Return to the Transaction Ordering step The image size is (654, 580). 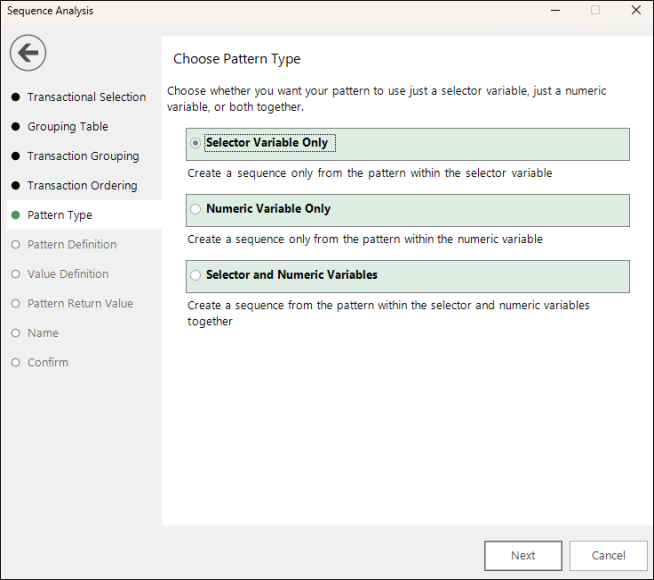pyautogui.click(x=82, y=186)
